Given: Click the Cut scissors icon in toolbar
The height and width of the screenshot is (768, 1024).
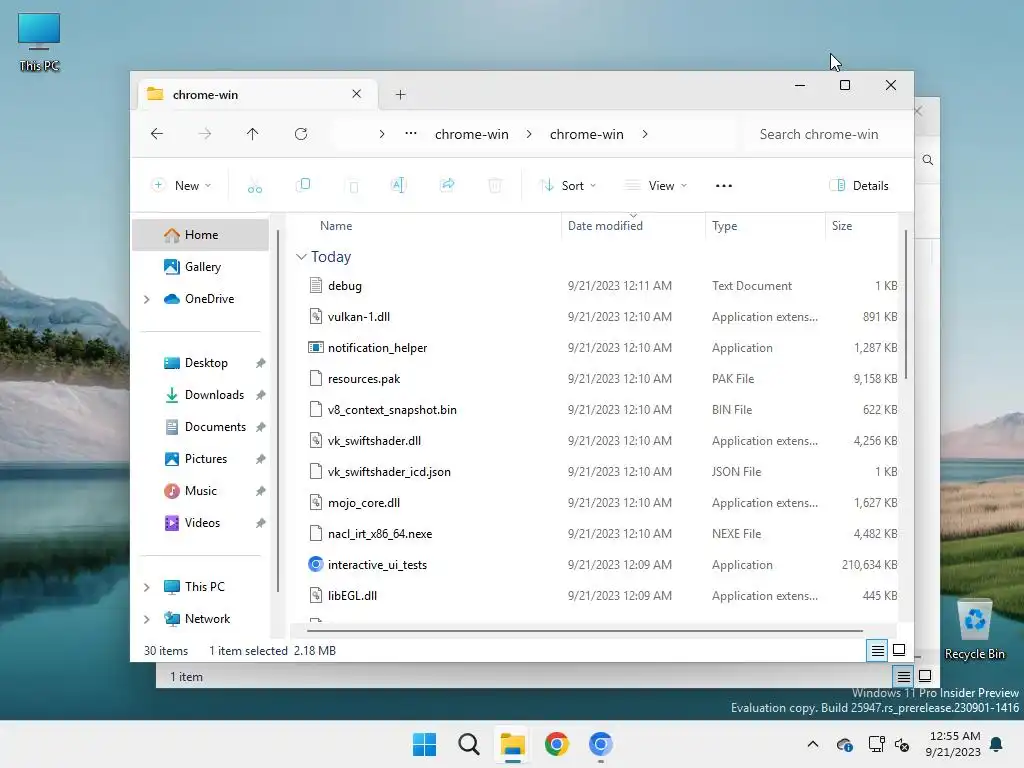Looking at the screenshot, I should pyautogui.click(x=255, y=186).
